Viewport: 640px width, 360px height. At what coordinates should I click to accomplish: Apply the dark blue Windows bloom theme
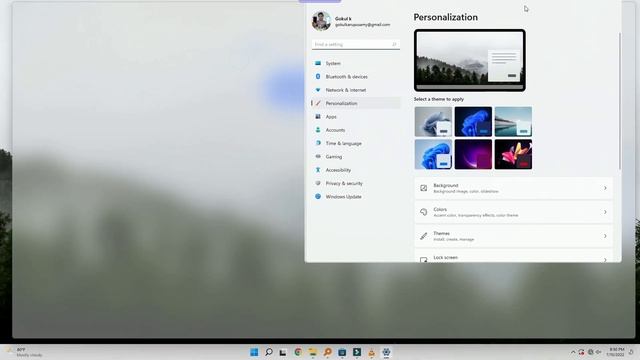(473, 122)
